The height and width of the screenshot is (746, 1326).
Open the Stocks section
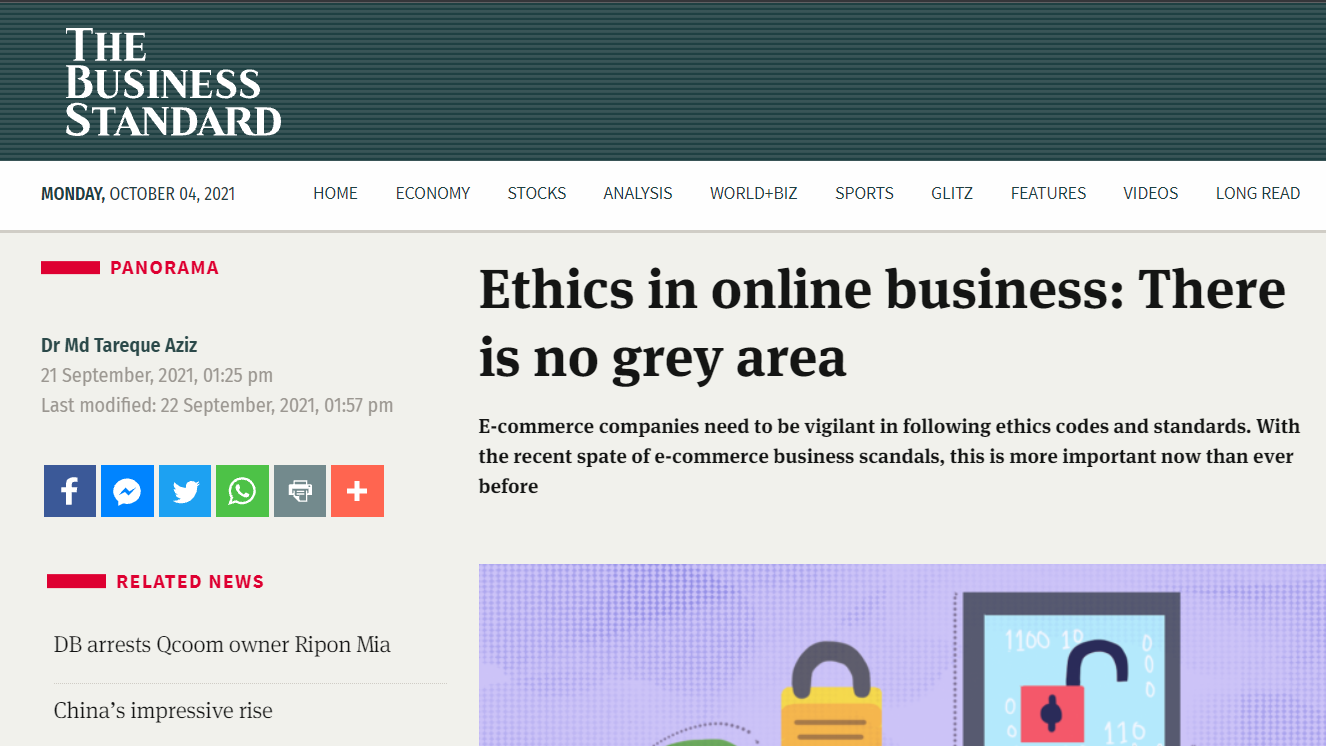tap(536, 193)
